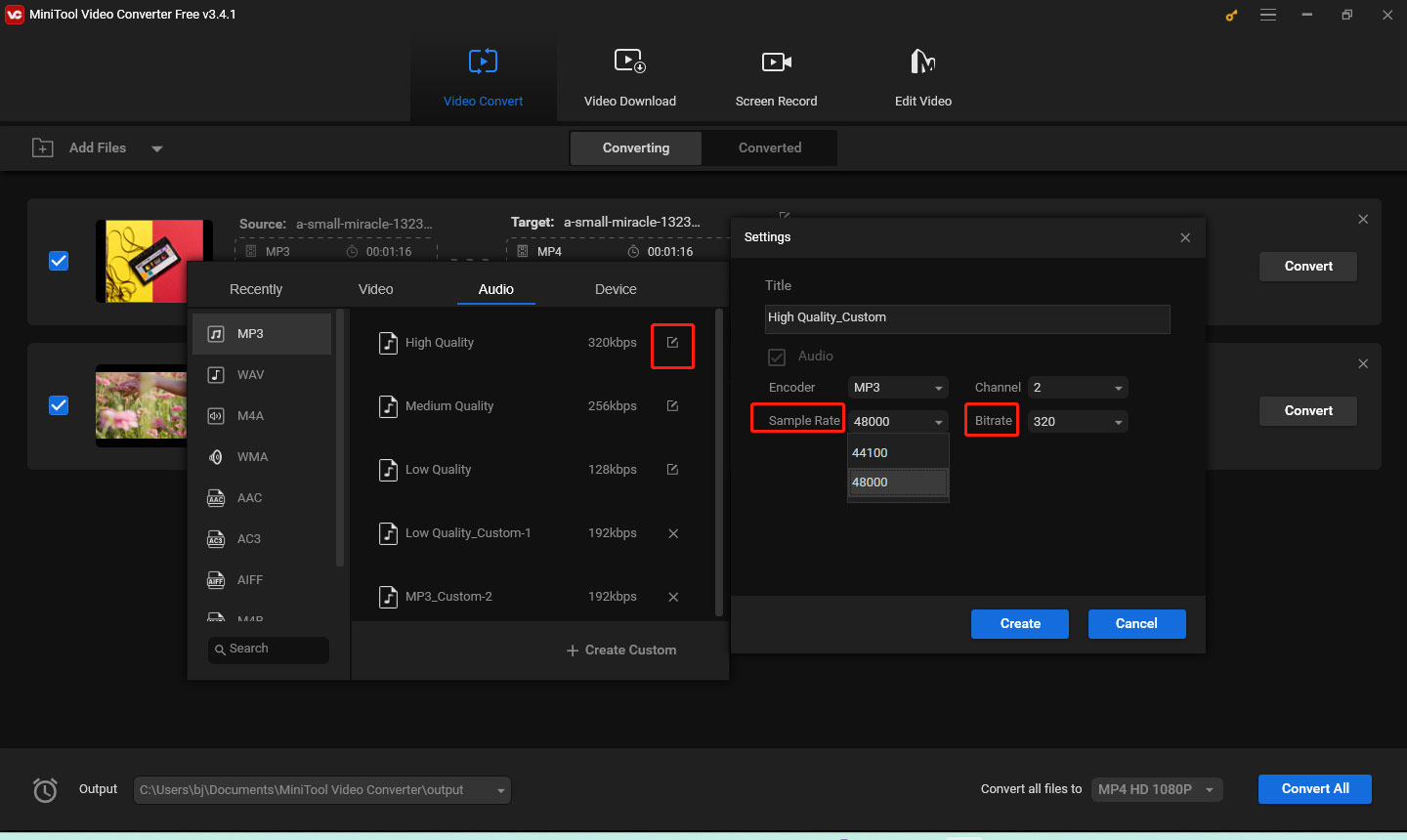Open the Channel dropdown
The height and width of the screenshot is (840, 1407).
(x=1078, y=388)
